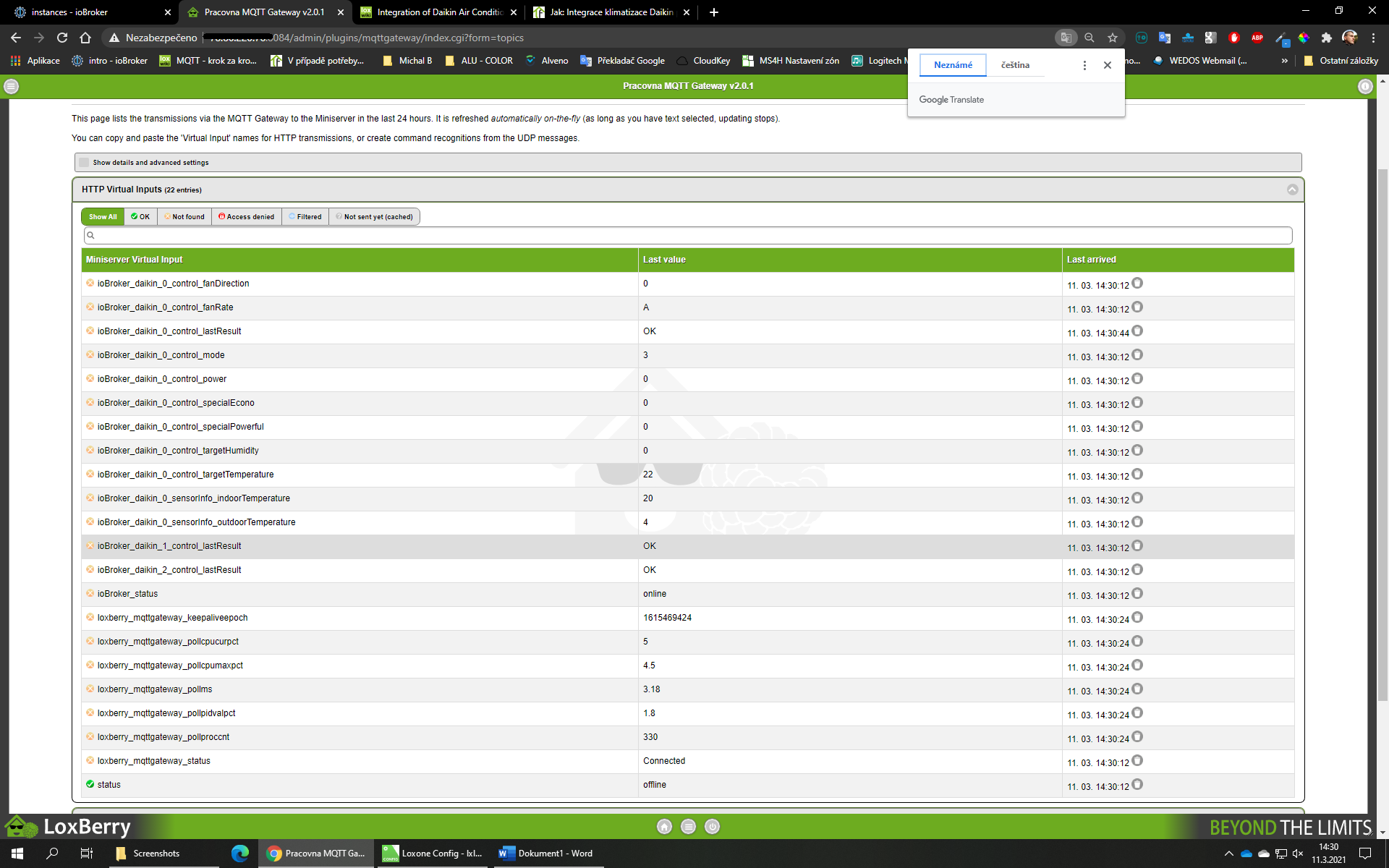1389x868 pixels.
Task: Go to the LoxBerry home icon in footer
Action: point(664,827)
